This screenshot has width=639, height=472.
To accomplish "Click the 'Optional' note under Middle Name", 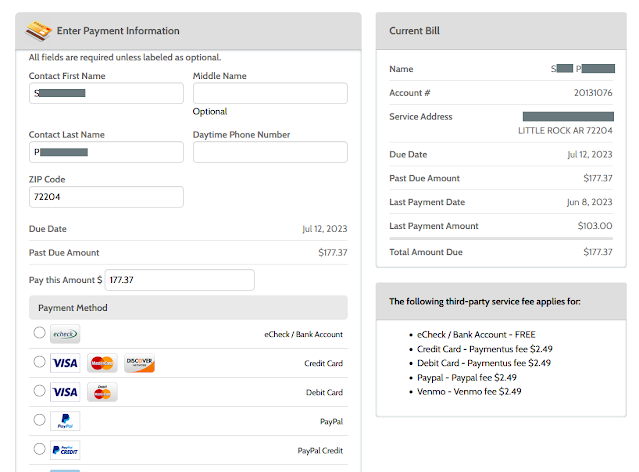I will [x=210, y=111].
